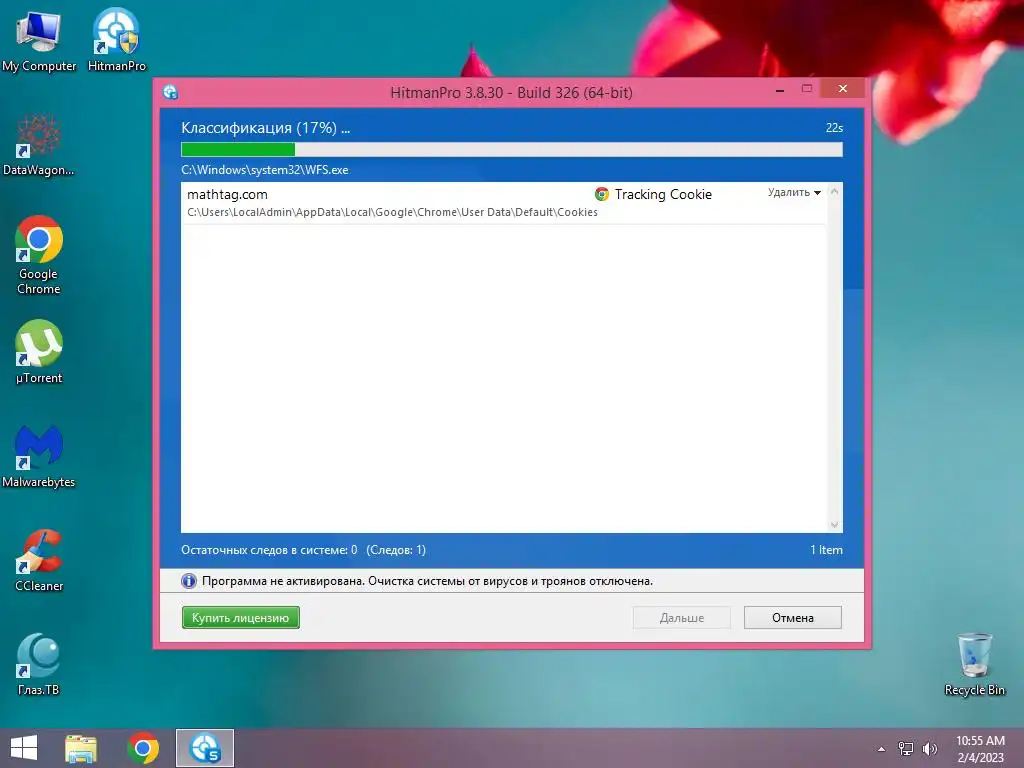Open the Recycle Bin

tap(974, 664)
